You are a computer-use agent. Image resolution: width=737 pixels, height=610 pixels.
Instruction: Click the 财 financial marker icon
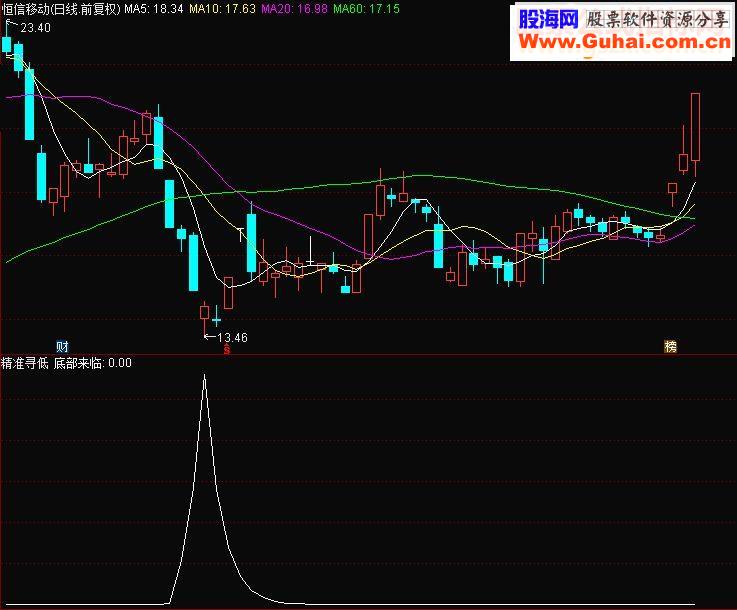point(62,347)
